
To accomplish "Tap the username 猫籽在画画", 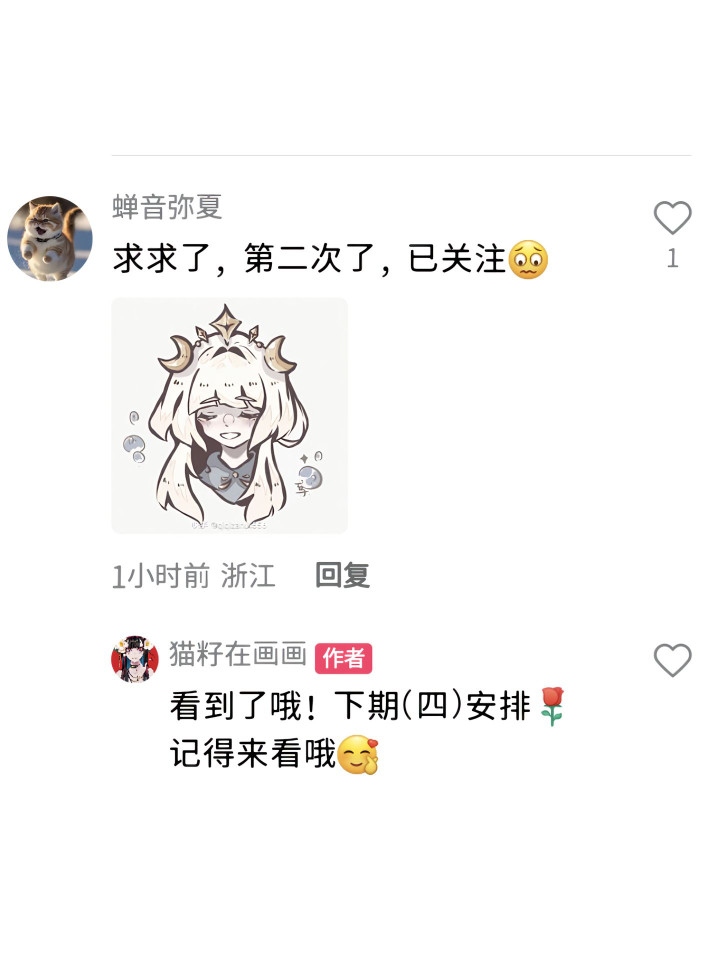I will click(238, 654).
